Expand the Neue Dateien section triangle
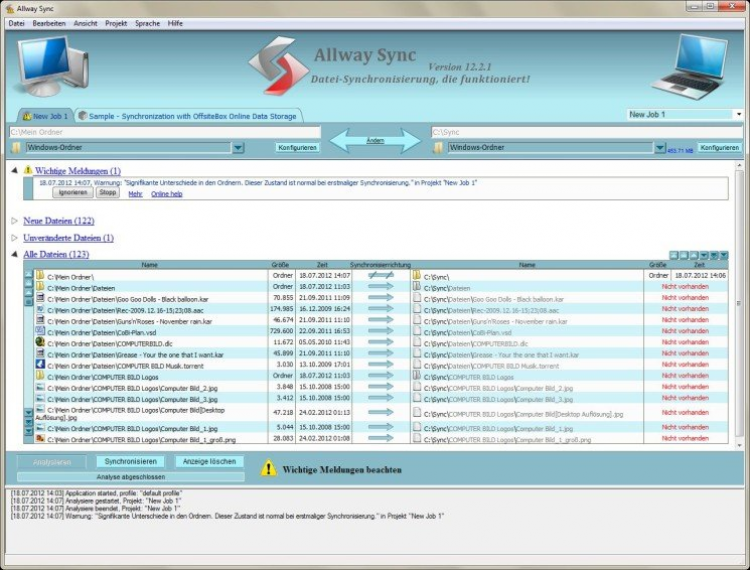Image resolution: width=750 pixels, height=570 pixels. (x=14, y=220)
